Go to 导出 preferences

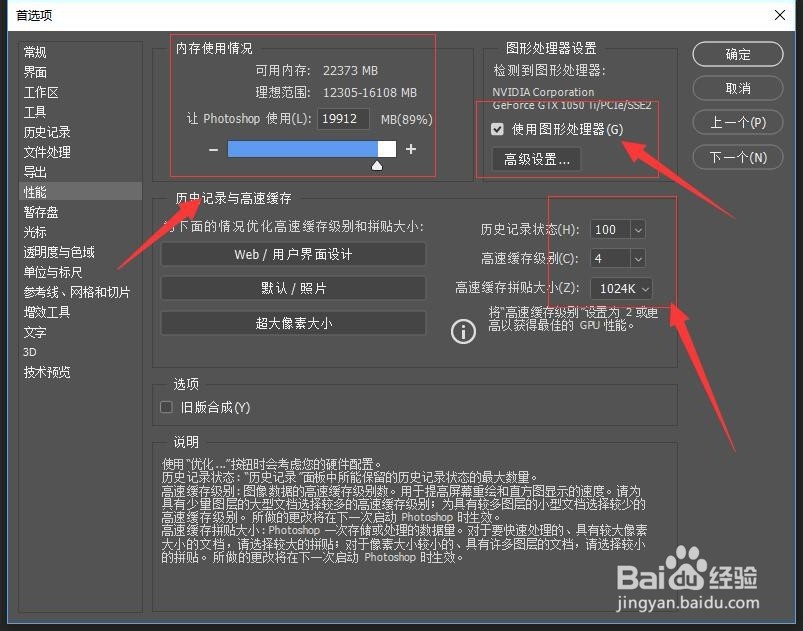(x=35, y=172)
